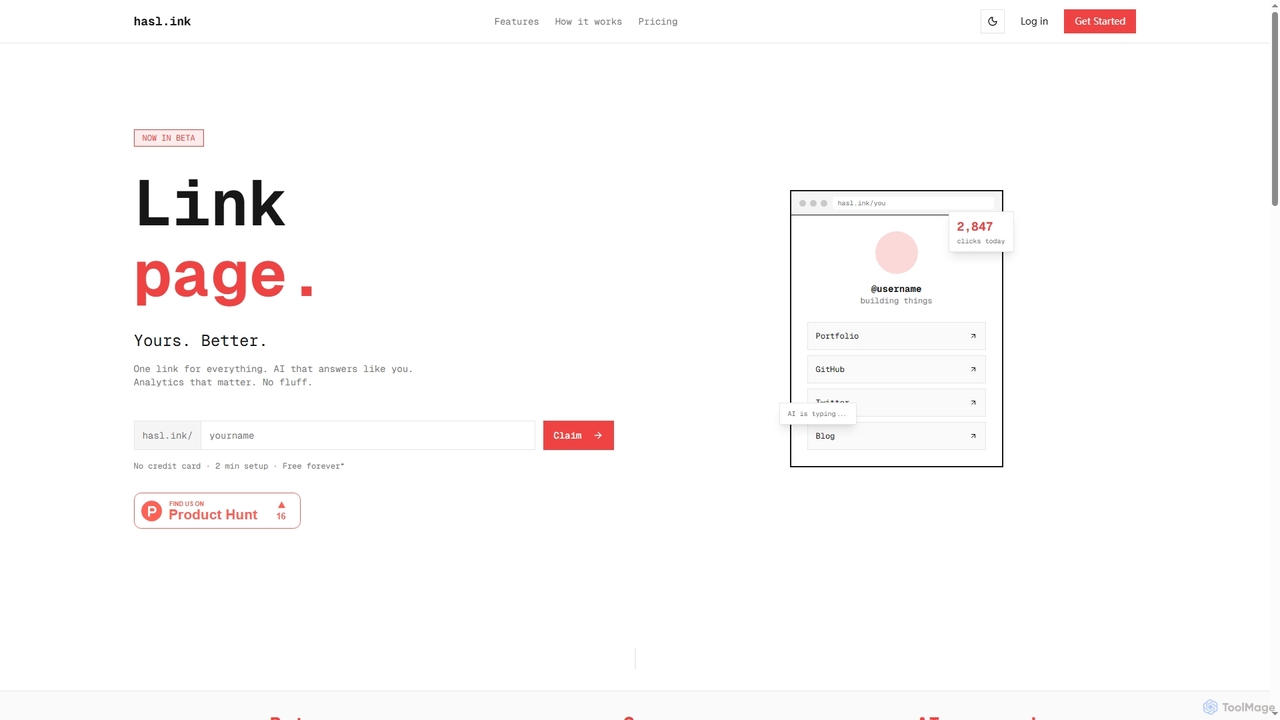This screenshot has width=1280, height=720.
Task: Open the Product Hunt badge
Action: point(217,511)
